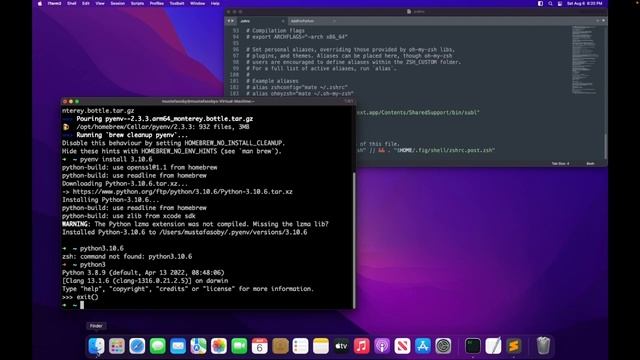Open the brown Contacts Dock icon

click(x=280, y=346)
